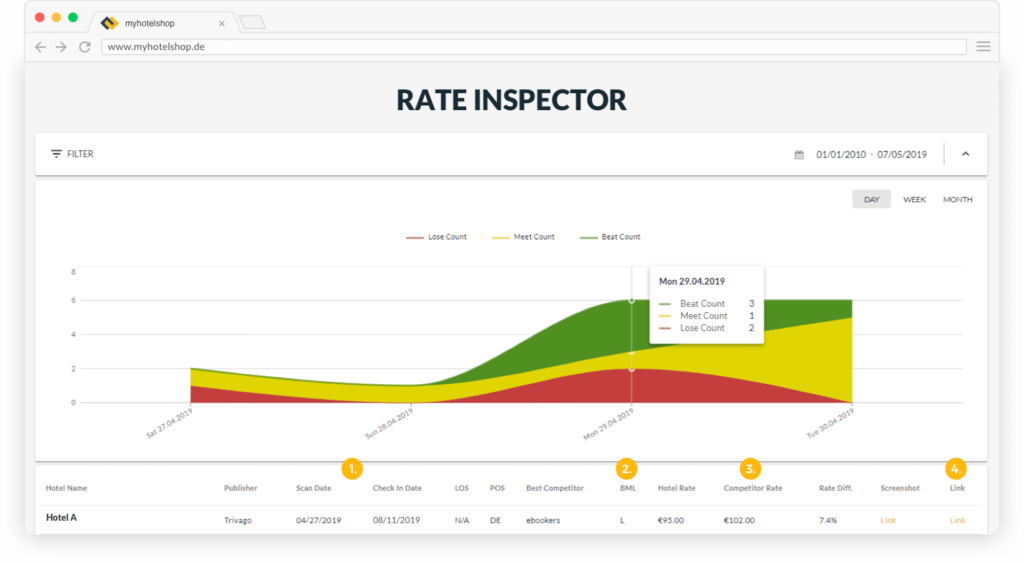Open the browser hamburger menu
Viewport: 1024px width, 562px height.
[983, 46]
